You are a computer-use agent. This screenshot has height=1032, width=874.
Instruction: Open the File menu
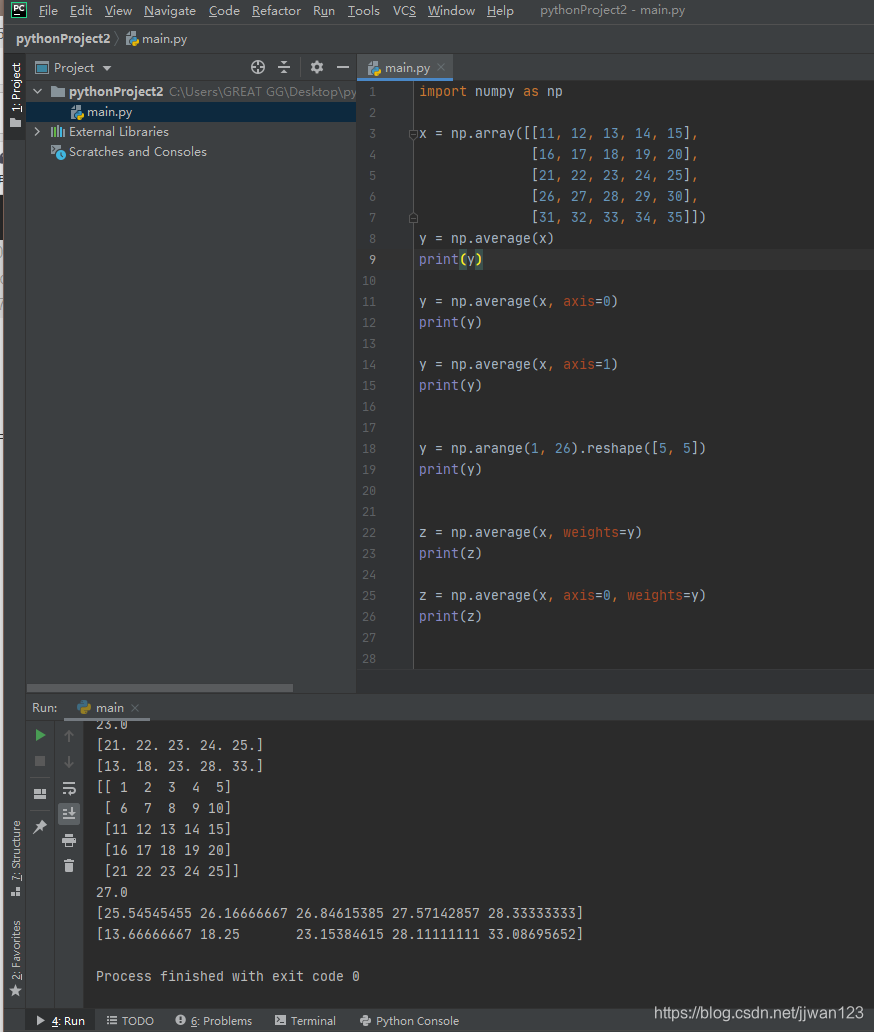tap(48, 11)
